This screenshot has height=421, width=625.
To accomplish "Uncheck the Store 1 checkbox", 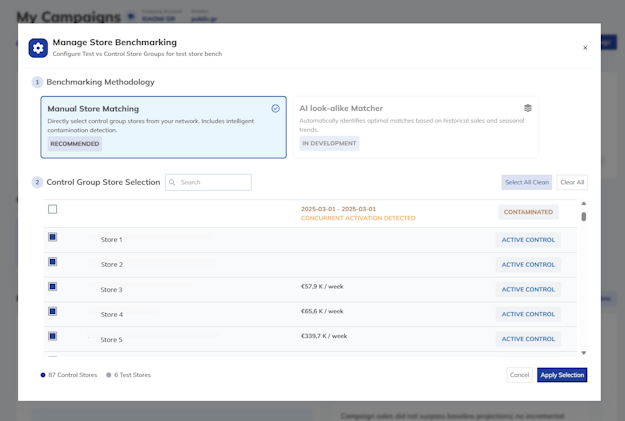I will coord(53,237).
